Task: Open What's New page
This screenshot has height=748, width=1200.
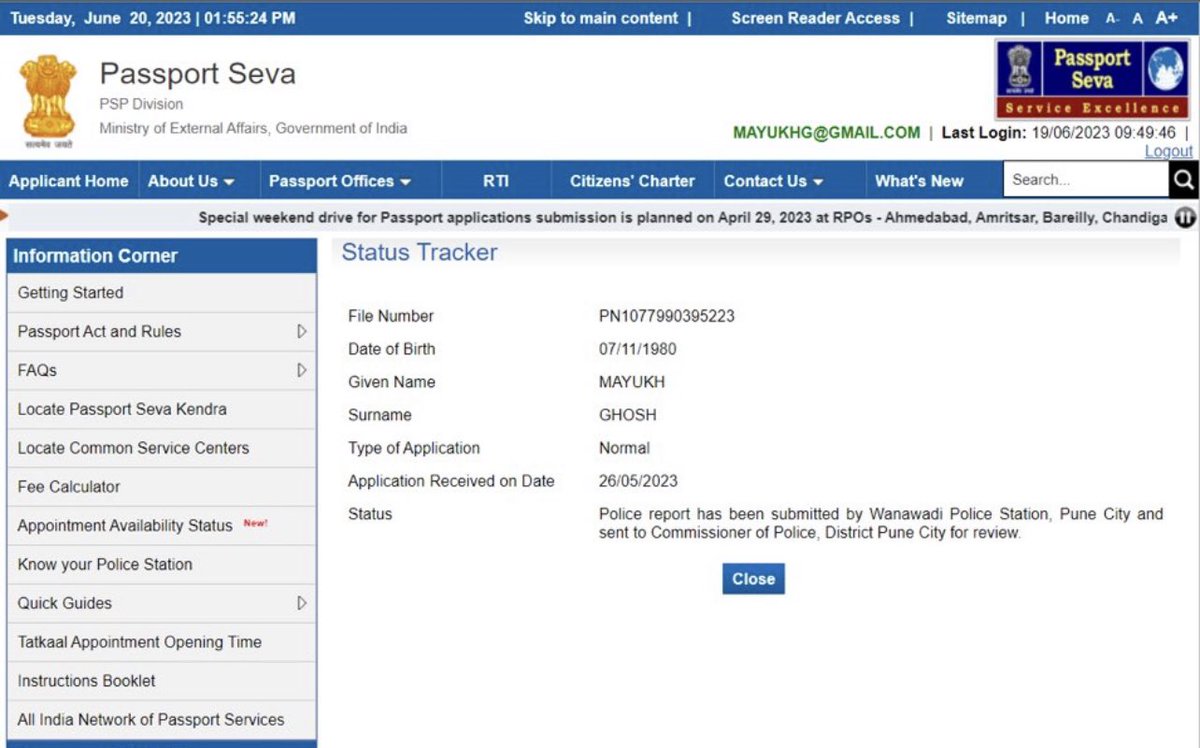Action: [x=919, y=181]
